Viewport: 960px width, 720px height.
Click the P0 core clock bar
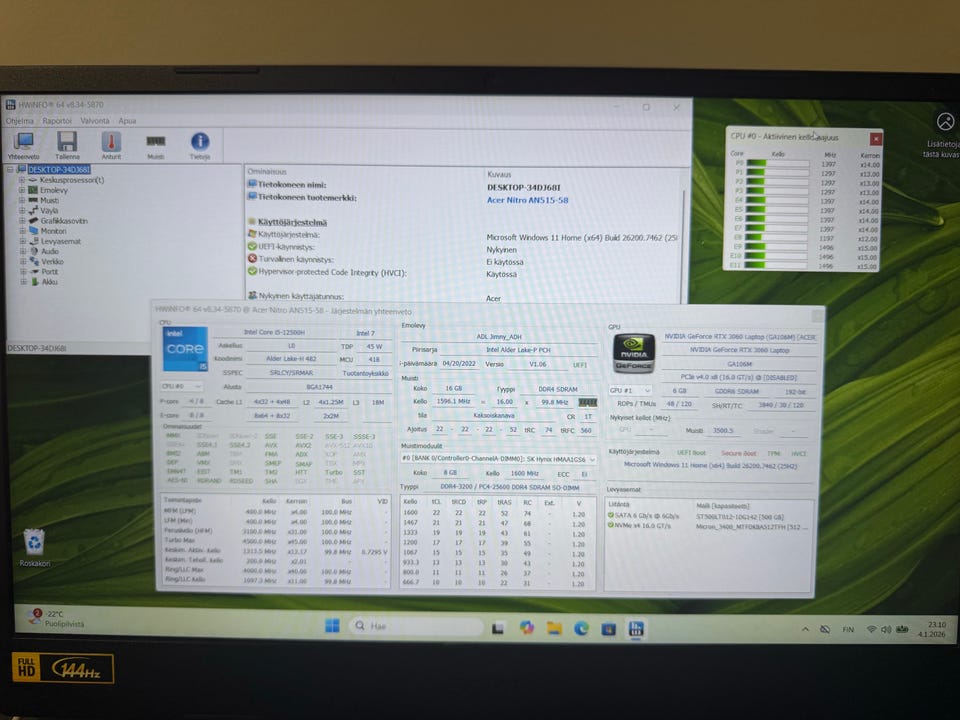(778, 163)
